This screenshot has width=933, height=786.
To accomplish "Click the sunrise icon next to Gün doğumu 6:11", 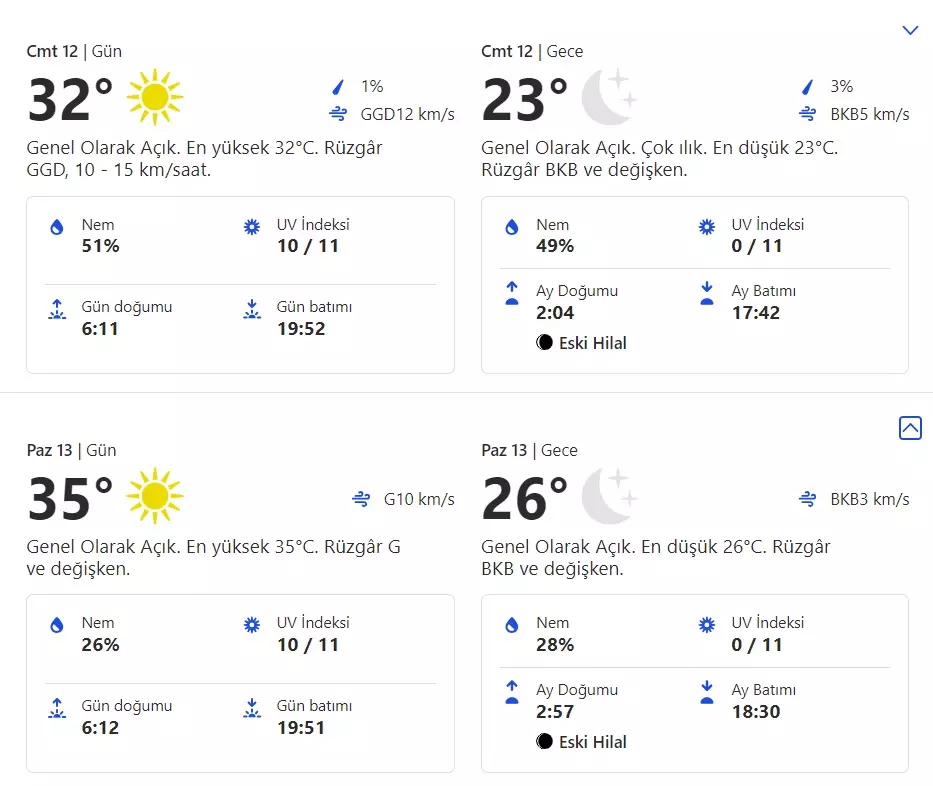I will point(57,309).
